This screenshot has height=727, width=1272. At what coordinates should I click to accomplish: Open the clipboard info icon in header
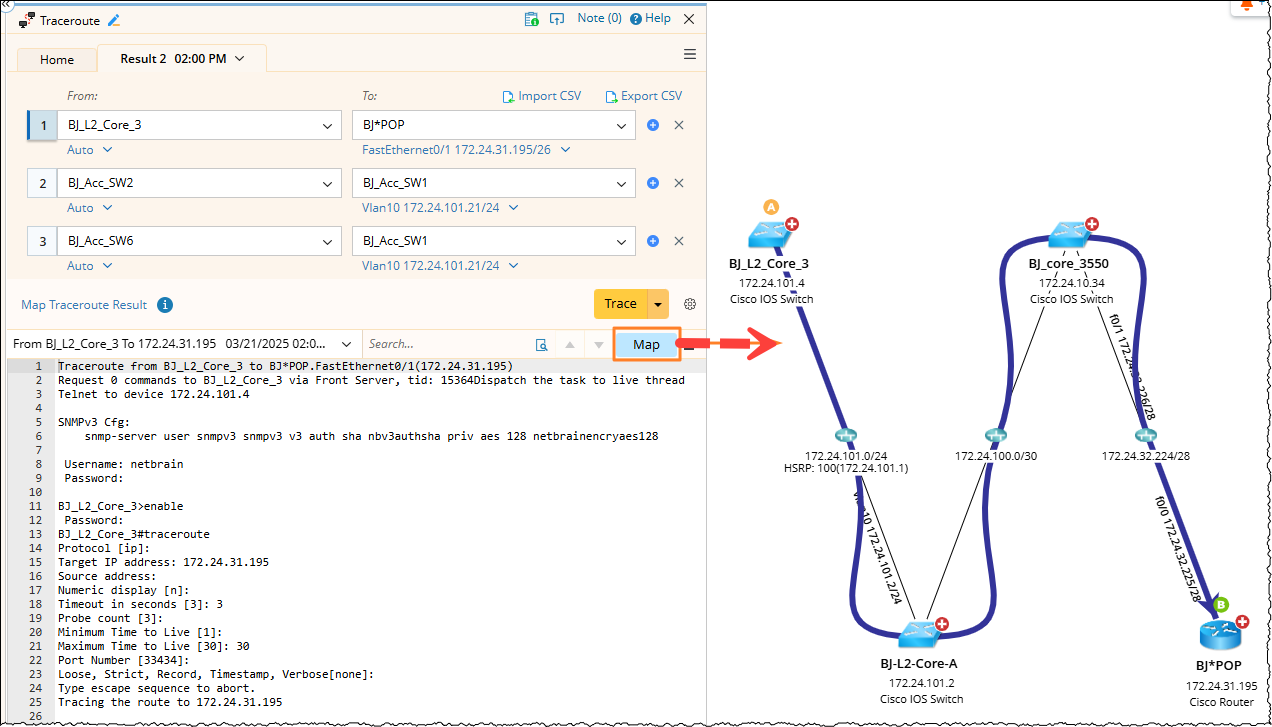click(532, 19)
